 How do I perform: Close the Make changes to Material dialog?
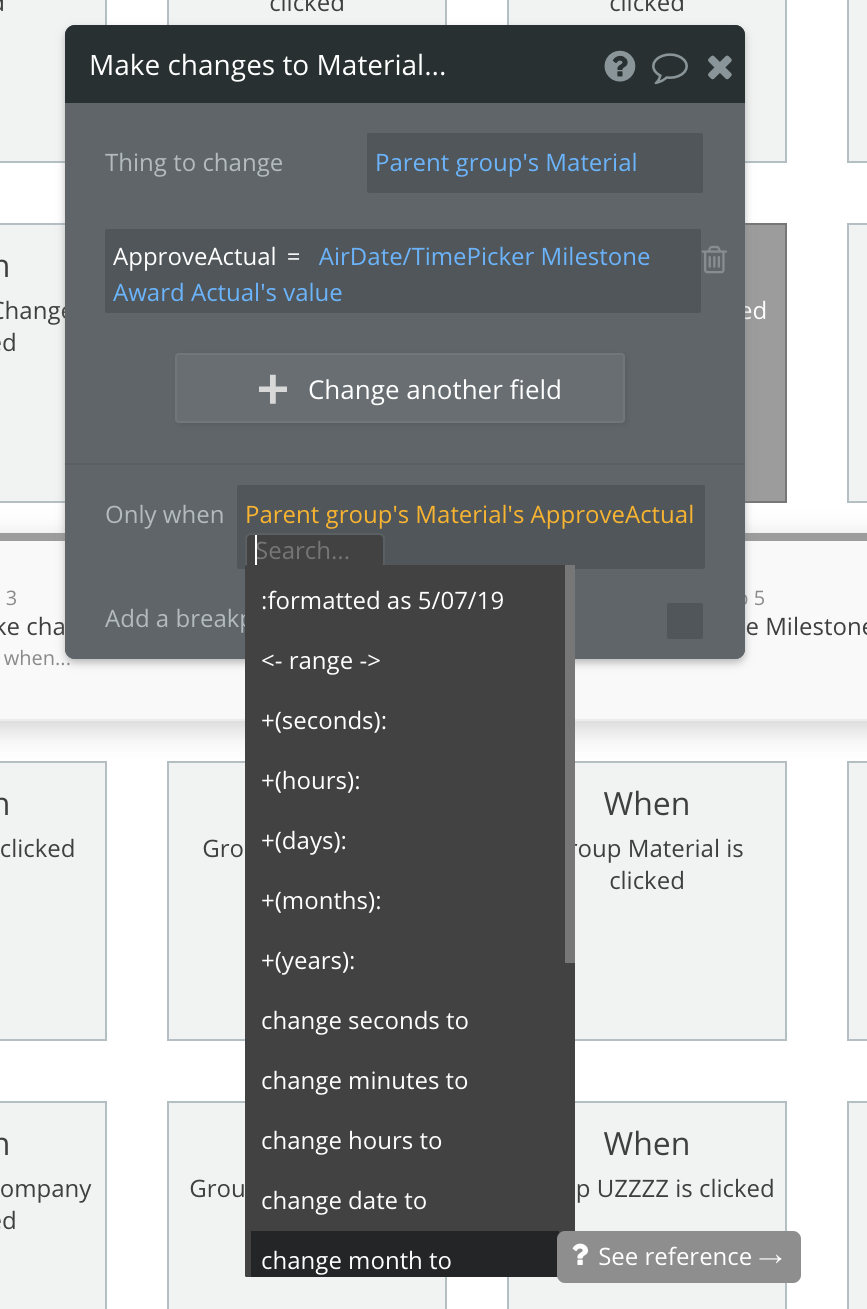[x=719, y=67]
